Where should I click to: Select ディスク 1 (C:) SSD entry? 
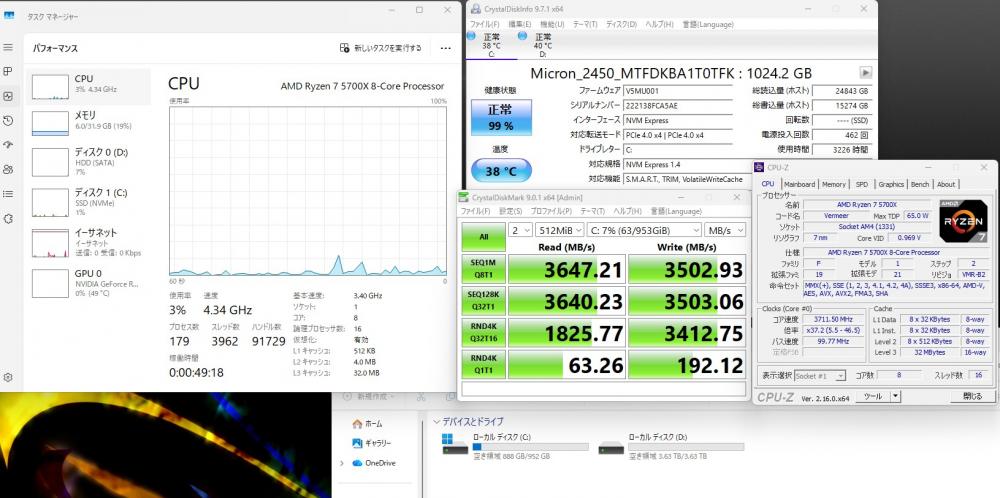[x=89, y=201]
